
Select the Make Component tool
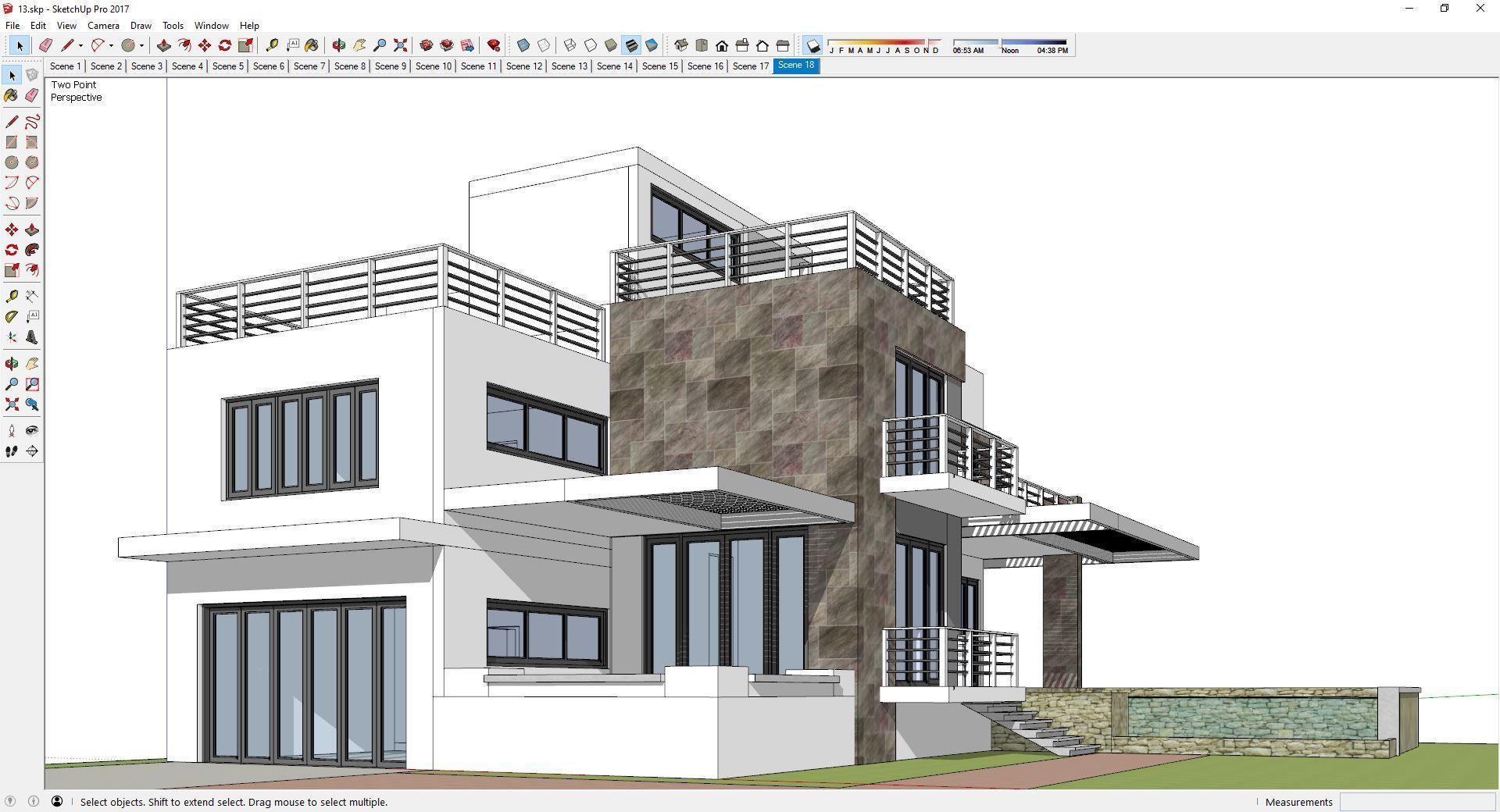tap(32, 75)
